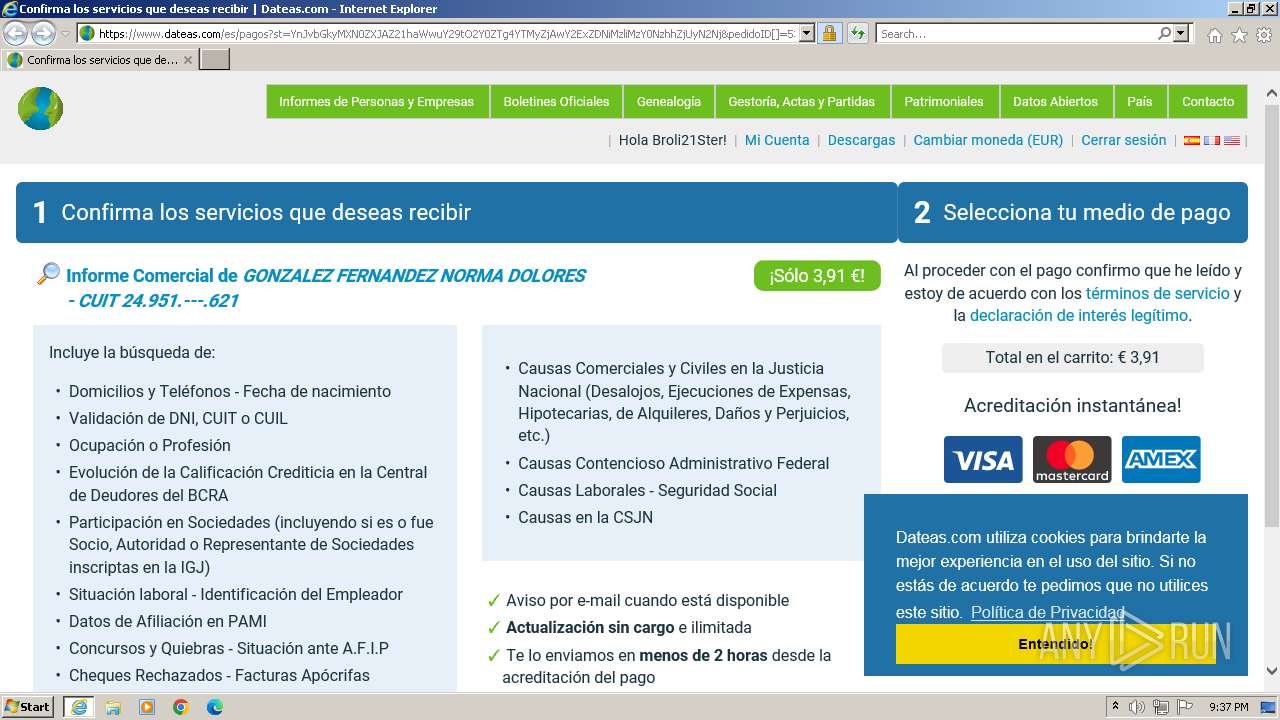Image resolution: width=1280 pixels, height=720 pixels.
Task: Switch language with the US flag
Action: point(1232,141)
